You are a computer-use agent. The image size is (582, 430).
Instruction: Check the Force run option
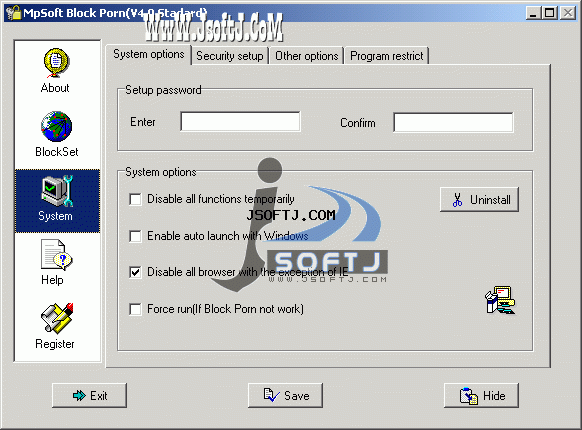point(135,309)
